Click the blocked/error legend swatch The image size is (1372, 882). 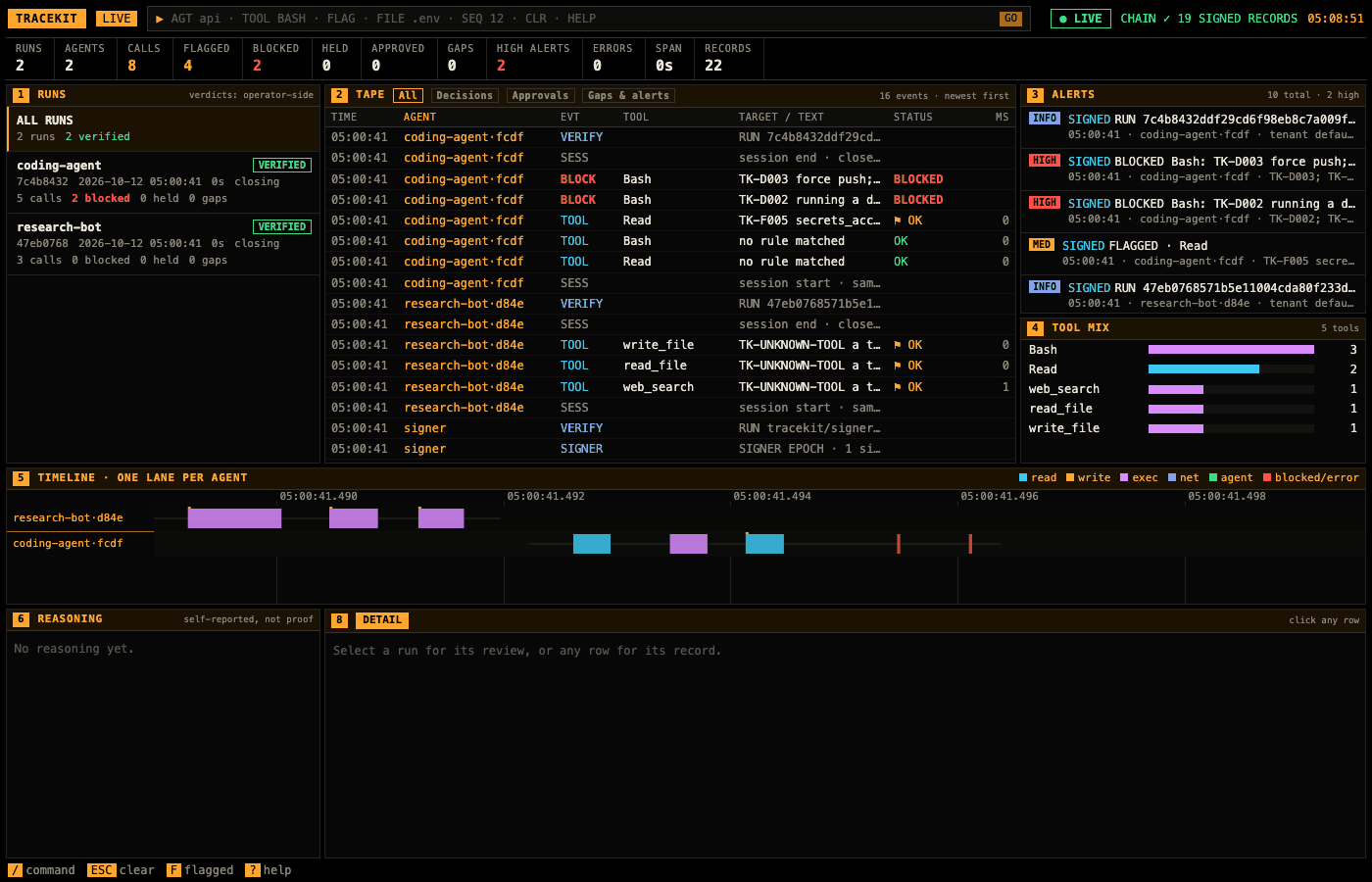(1267, 478)
